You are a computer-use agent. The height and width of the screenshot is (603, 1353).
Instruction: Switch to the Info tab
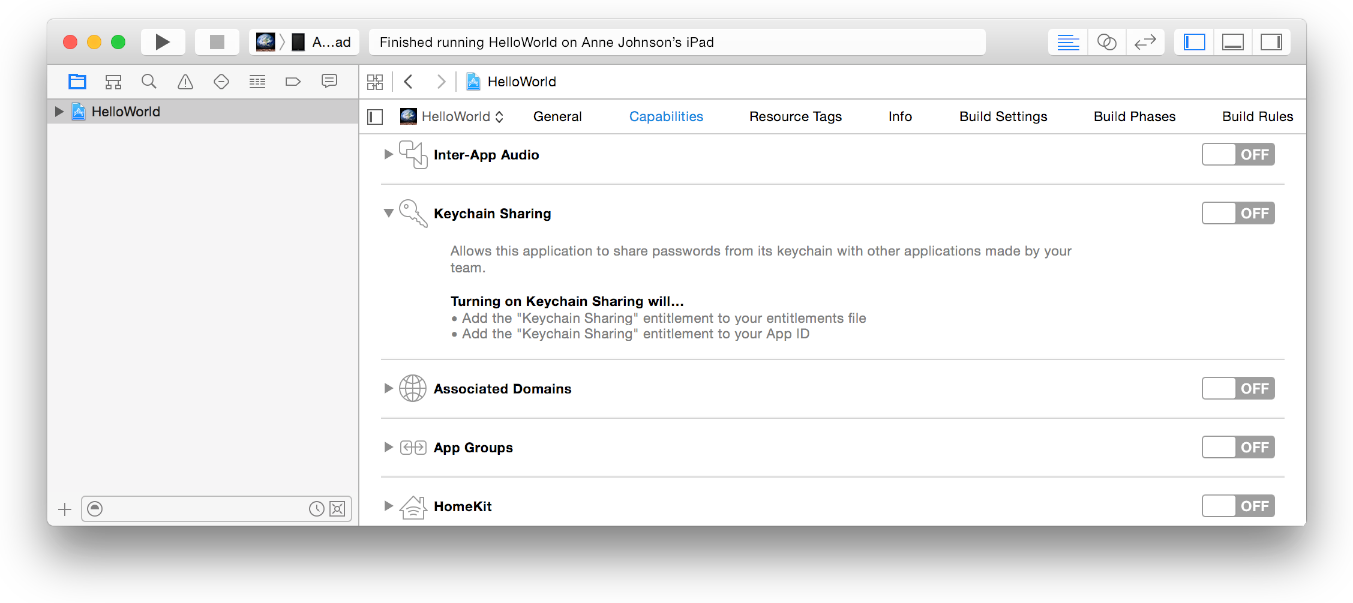coord(900,117)
